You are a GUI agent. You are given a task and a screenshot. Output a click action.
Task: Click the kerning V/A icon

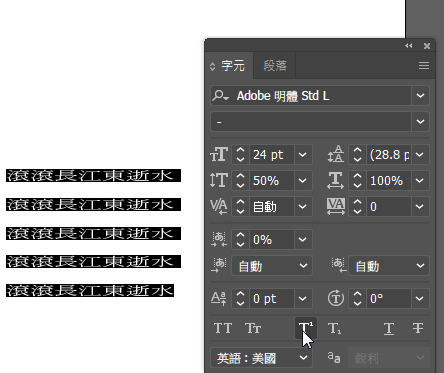click(219, 207)
